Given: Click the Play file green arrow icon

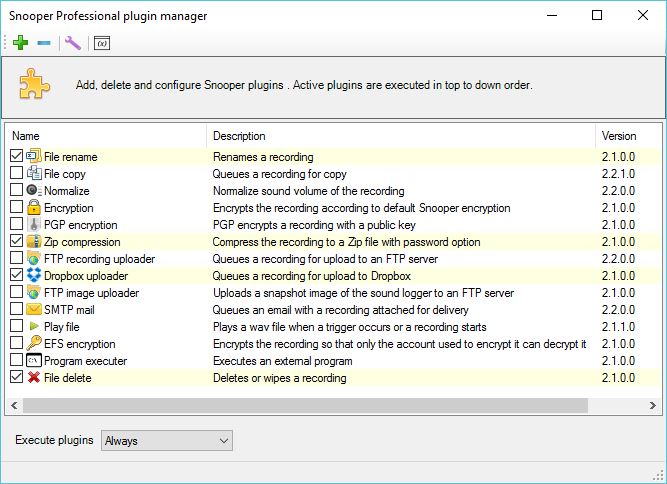Looking at the screenshot, I should click(34, 326).
